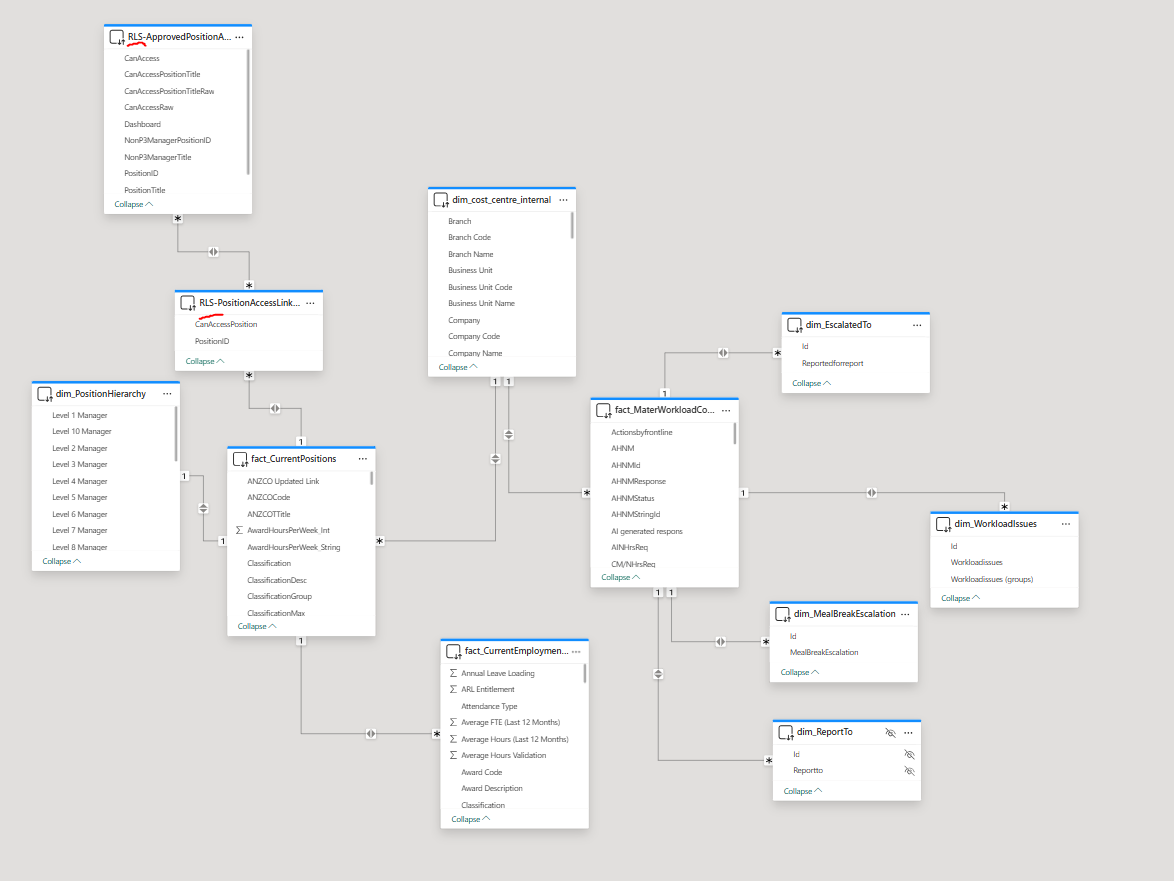1174x881 pixels.
Task: Toggle visibility of the Id field in dim_ReportTo
Action: pyautogui.click(x=909, y=755)
